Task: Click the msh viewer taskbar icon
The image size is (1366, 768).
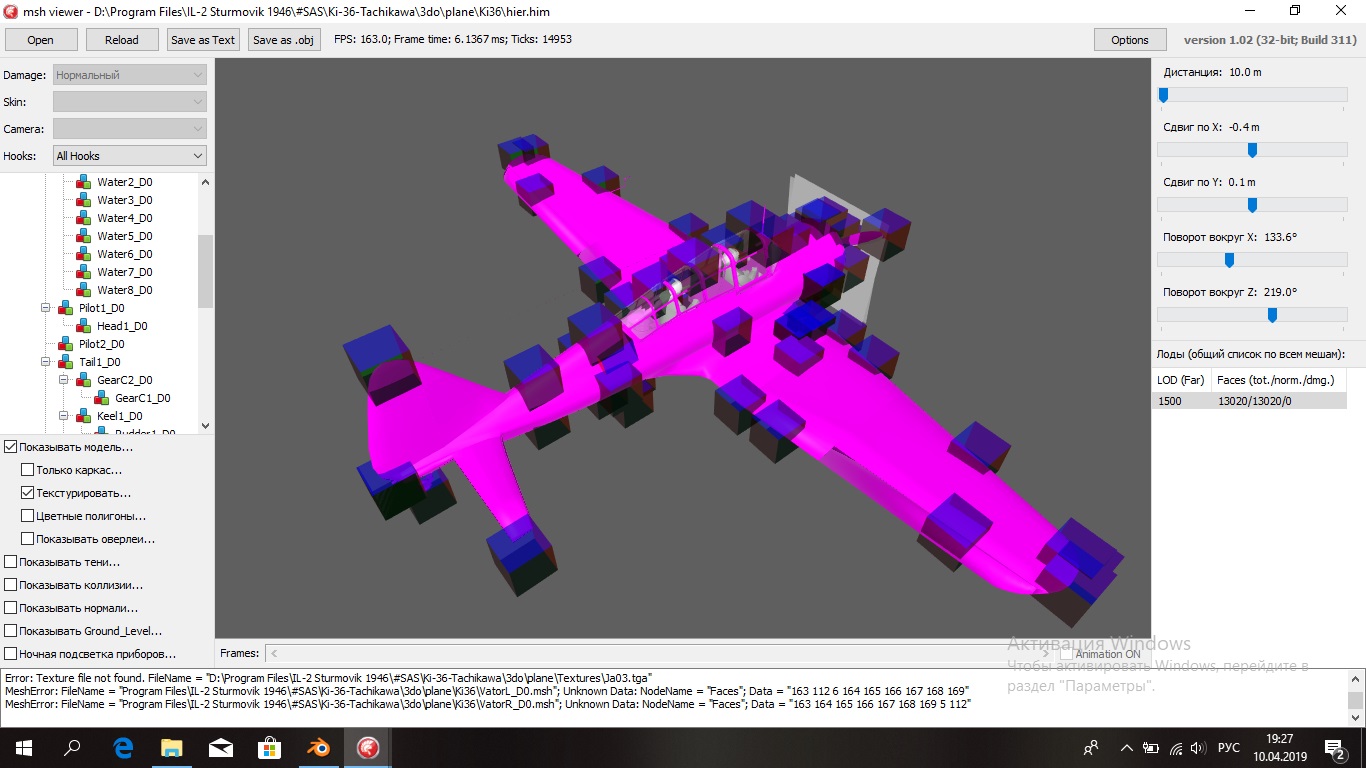Action: (367, 747)
